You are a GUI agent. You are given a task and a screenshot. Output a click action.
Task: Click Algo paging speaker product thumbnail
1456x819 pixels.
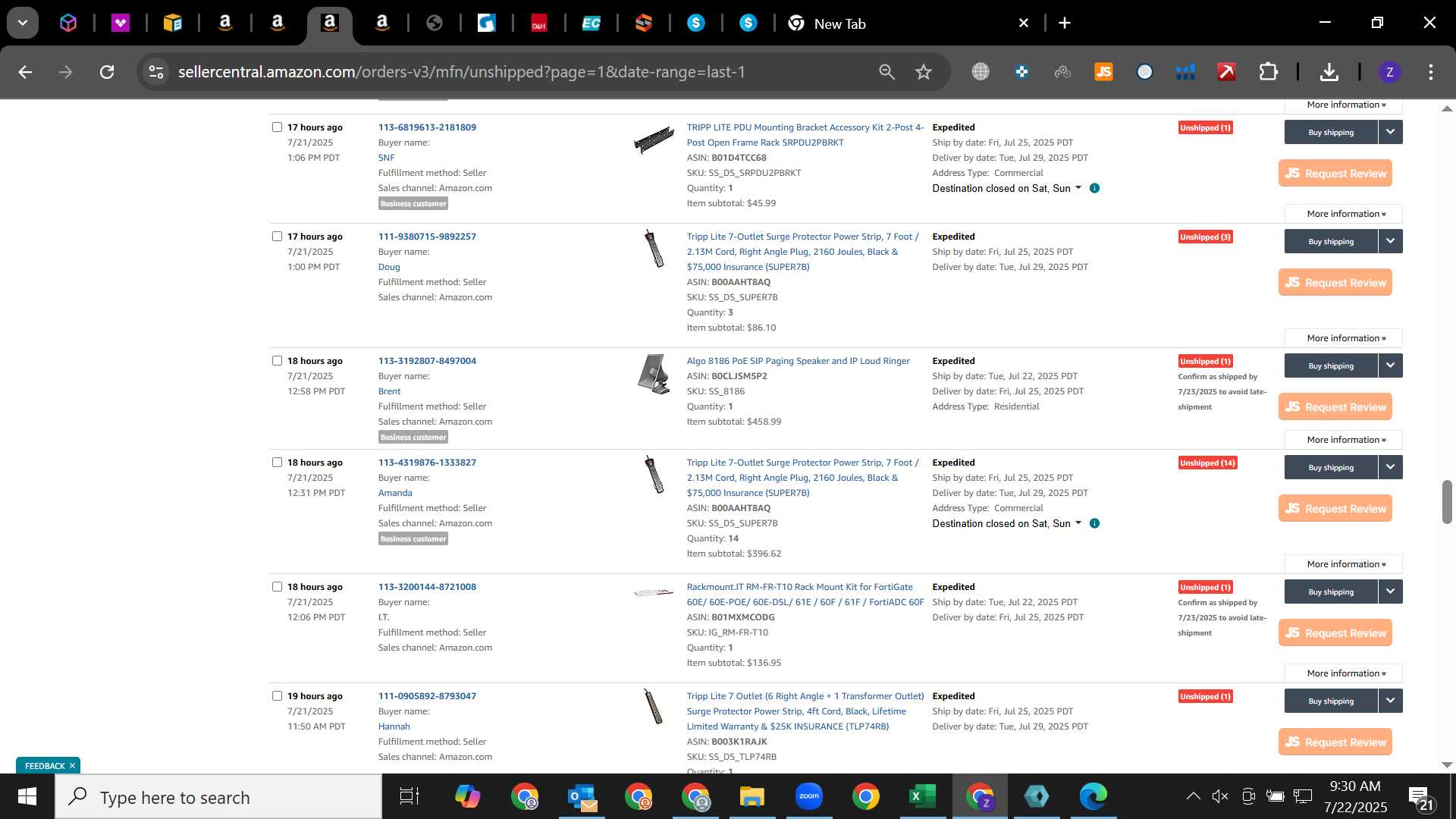pyautogui.click(x=654, y=374)
